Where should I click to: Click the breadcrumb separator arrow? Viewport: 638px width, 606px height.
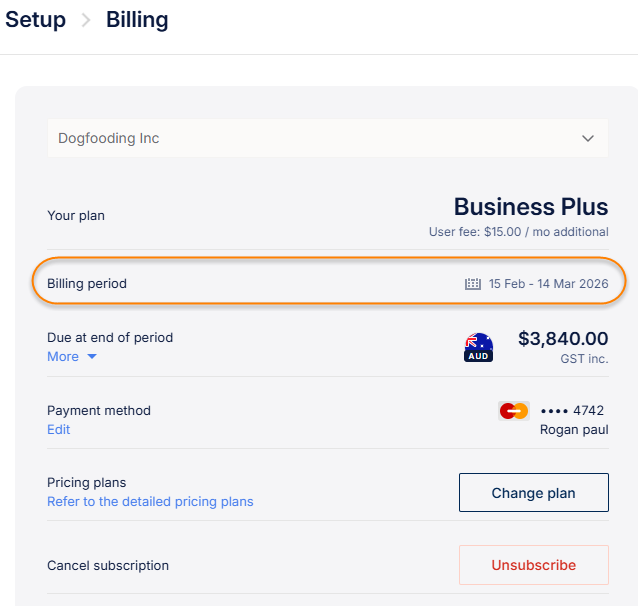coord(86,21)
